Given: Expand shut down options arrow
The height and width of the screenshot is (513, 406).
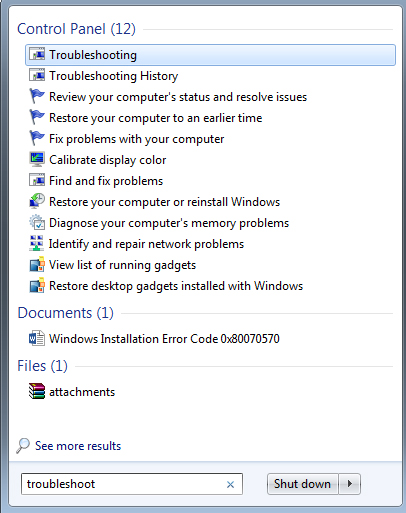Looking at the screenshot, I should pos(350,484).
